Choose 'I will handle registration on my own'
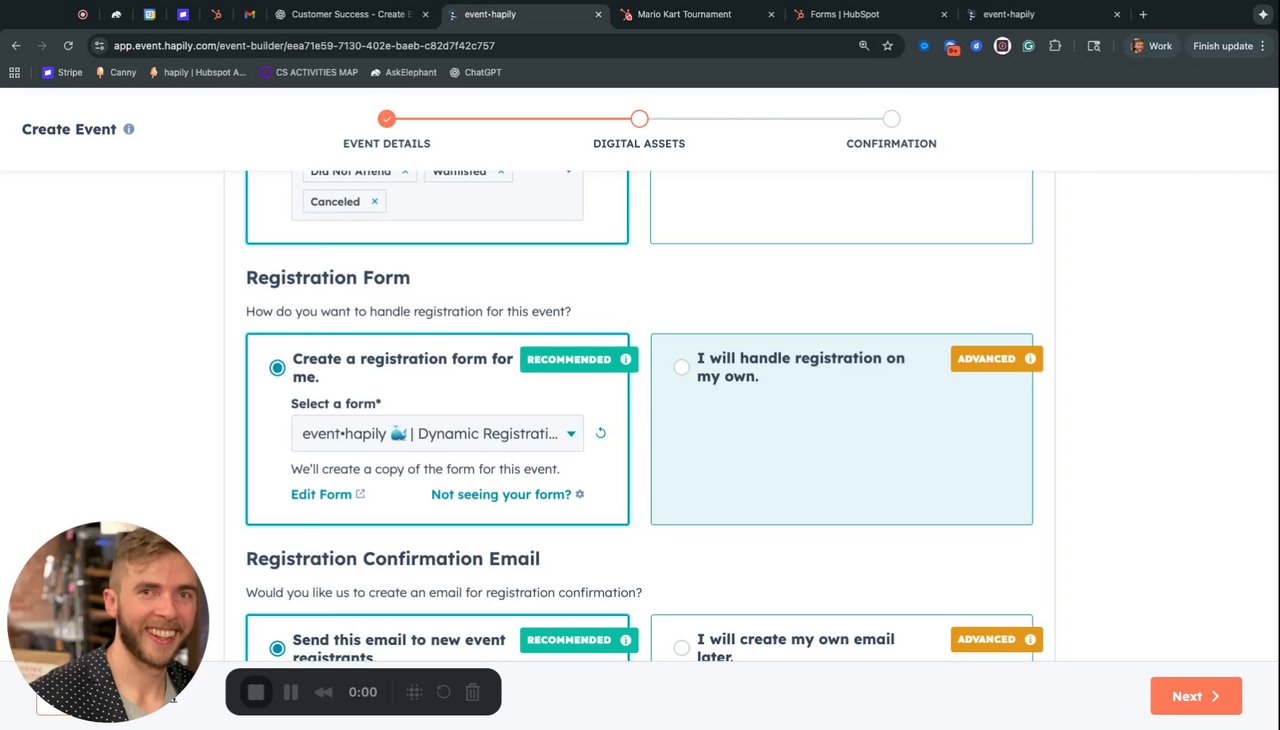Viewport: 1280px width, 730px height. (682, 367)
